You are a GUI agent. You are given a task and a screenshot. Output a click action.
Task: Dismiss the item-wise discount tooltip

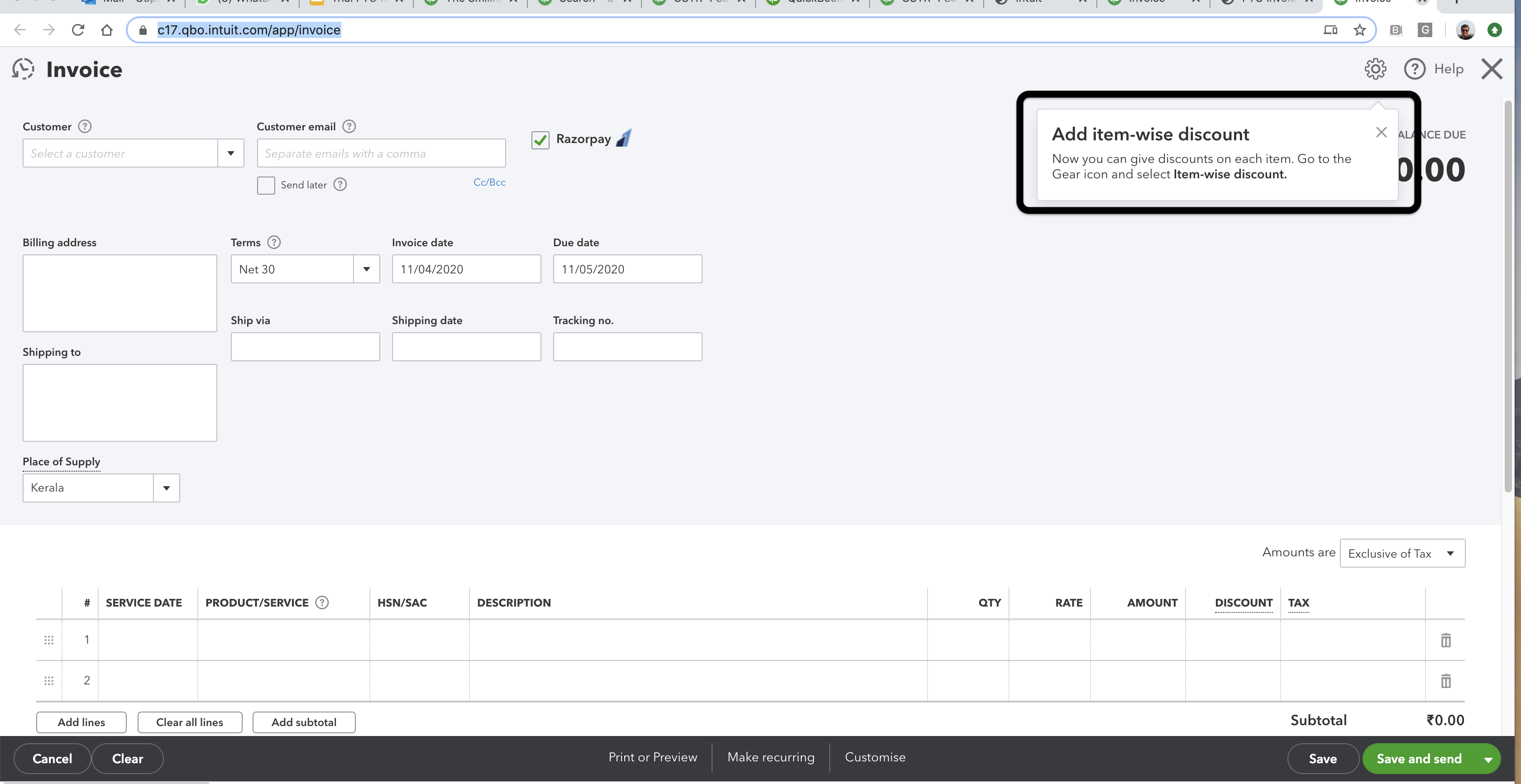(x=1381, y=132)
